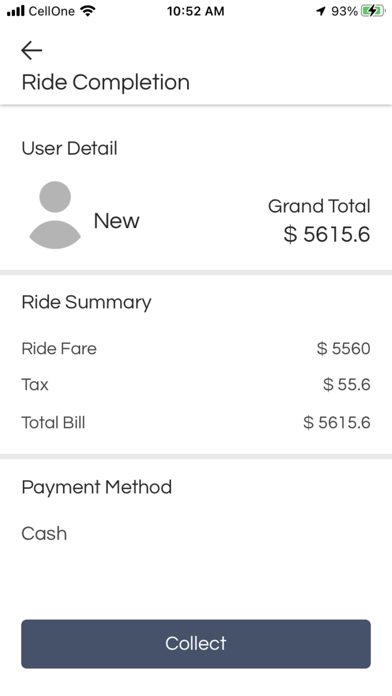Image resolution: width=392 pixels, height=696 pixels.
Task: Tap the location services arrow icon
Action: [321, 11]
